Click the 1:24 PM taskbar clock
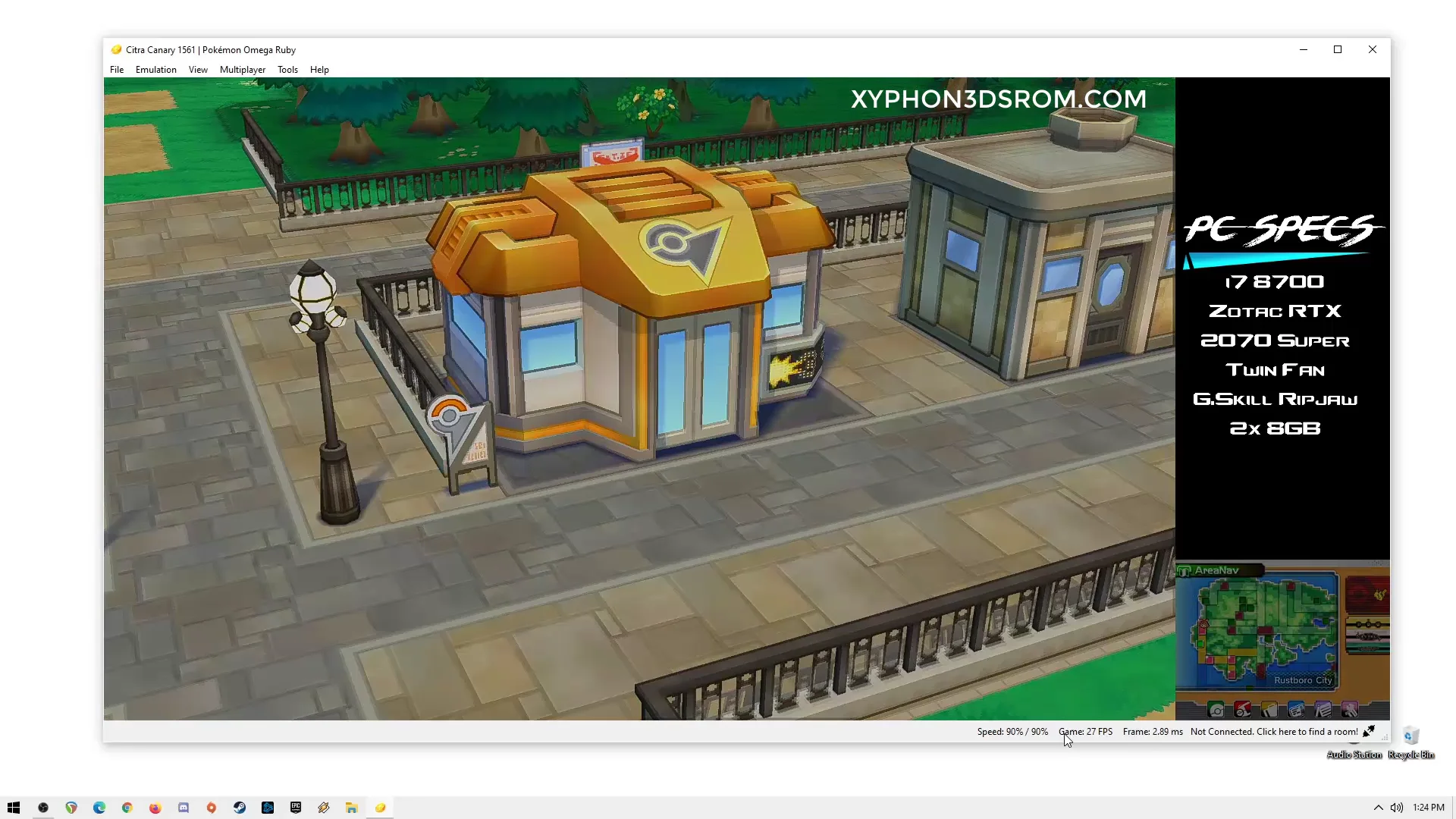This screenshot has width=1456, height=819. [1429, 808]
